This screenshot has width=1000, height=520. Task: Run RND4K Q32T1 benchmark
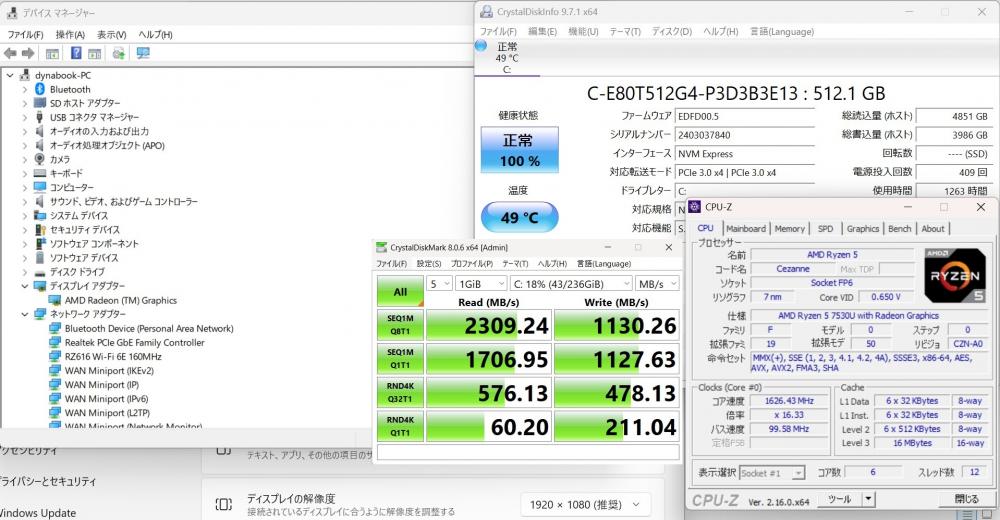pyautogui.click(x=400, y=392)
